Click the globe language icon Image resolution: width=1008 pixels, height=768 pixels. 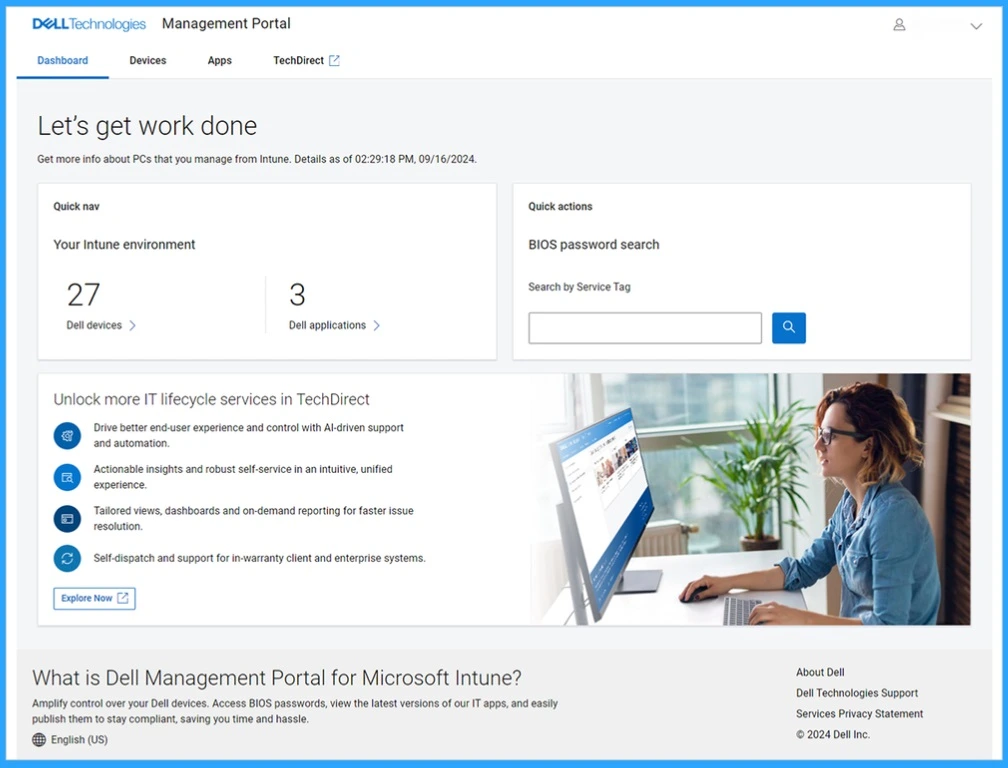click(x=39, y=740)
